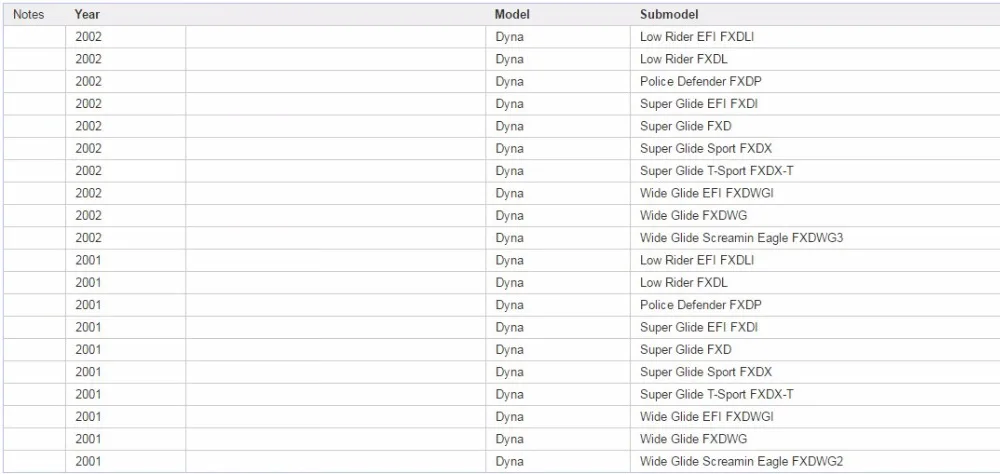
Task: Select 2002 Super Glide T-Sport FXDX-T row
Action: point(500,171)
